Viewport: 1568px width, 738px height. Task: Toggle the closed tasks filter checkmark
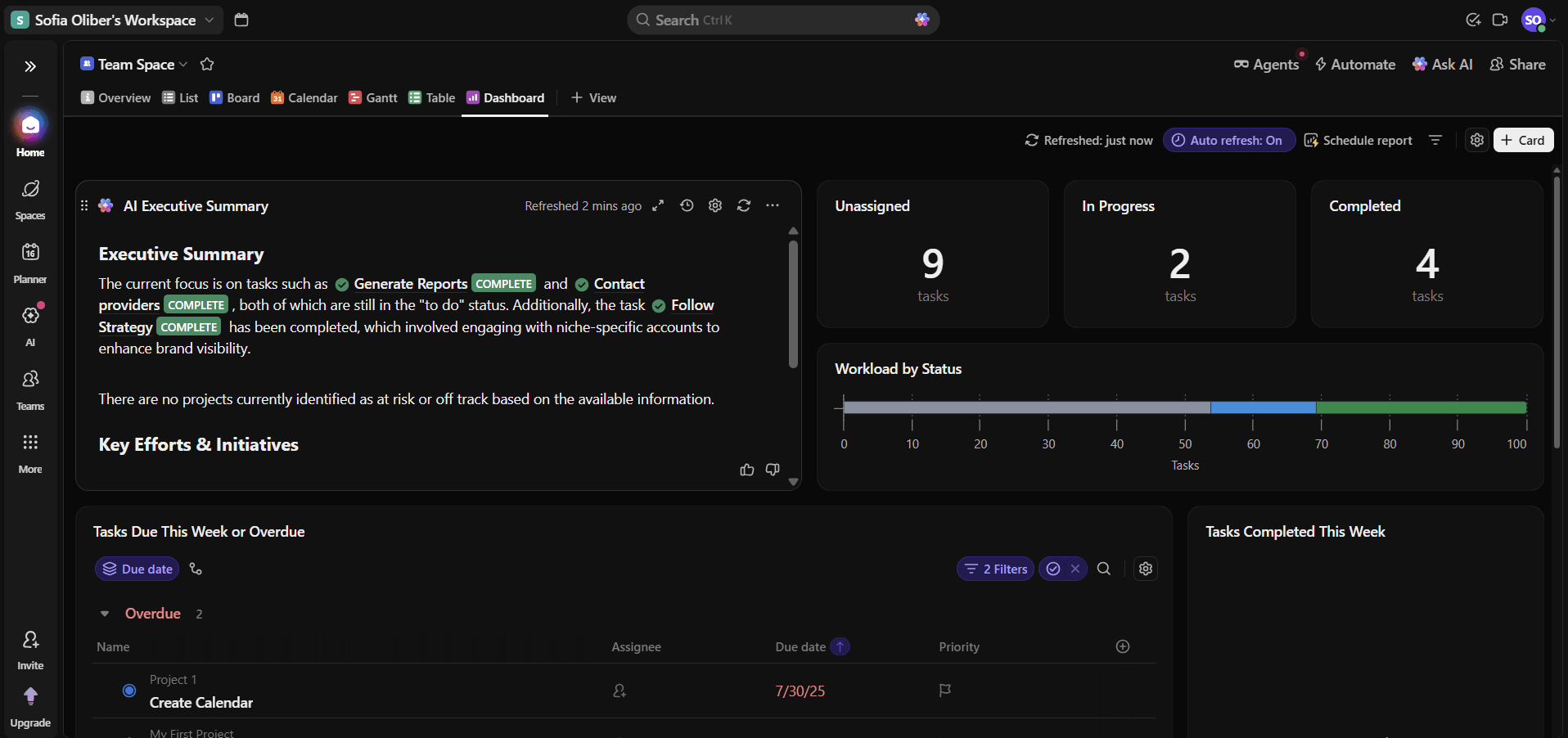coord(1053,569)
